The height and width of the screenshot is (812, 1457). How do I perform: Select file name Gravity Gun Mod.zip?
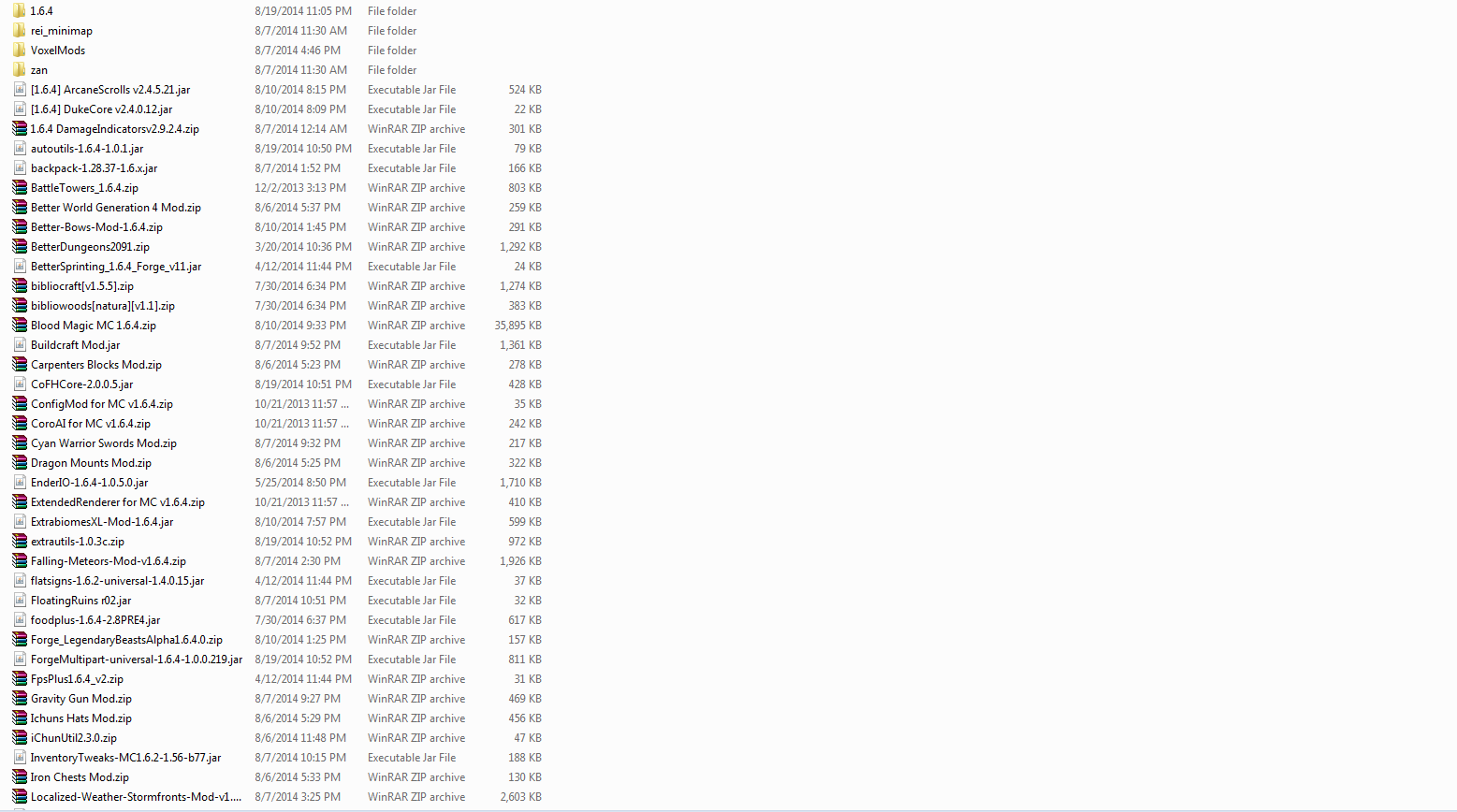81,699
